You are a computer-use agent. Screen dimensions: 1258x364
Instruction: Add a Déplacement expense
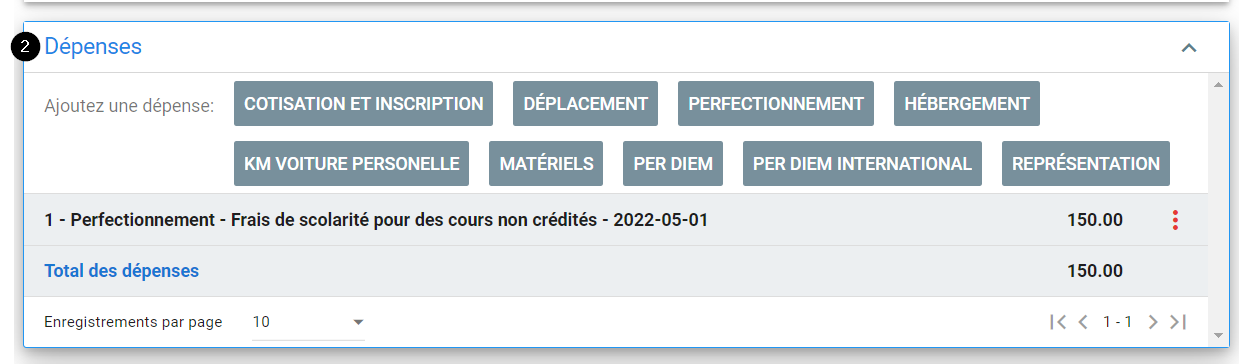pyautogui.click(x=585, y=104)
